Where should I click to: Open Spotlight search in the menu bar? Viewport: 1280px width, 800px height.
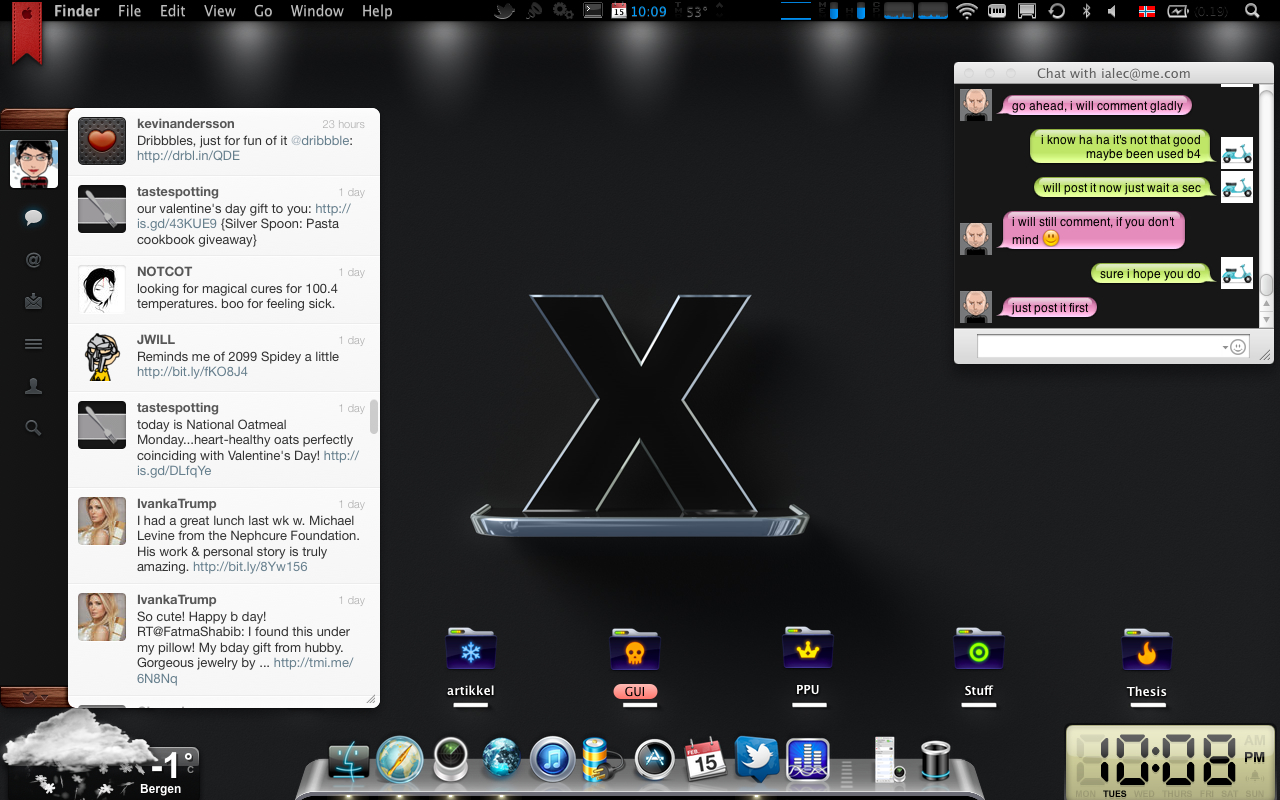[x=1252, y=11]
